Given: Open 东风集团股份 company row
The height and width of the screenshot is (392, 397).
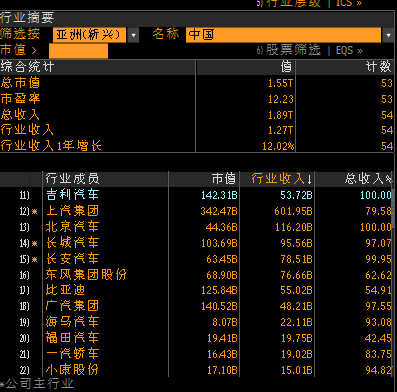Looking at the screenshot, I should [x=86, y=275].
